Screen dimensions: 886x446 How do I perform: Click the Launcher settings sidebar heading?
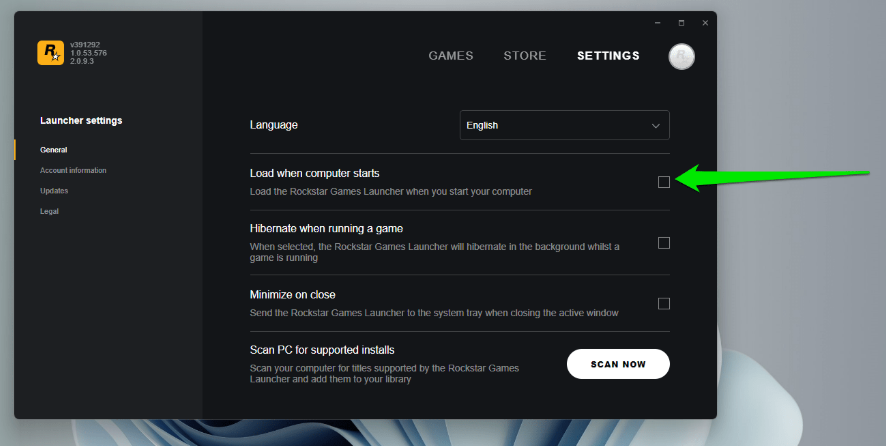(x=81, y=121)
